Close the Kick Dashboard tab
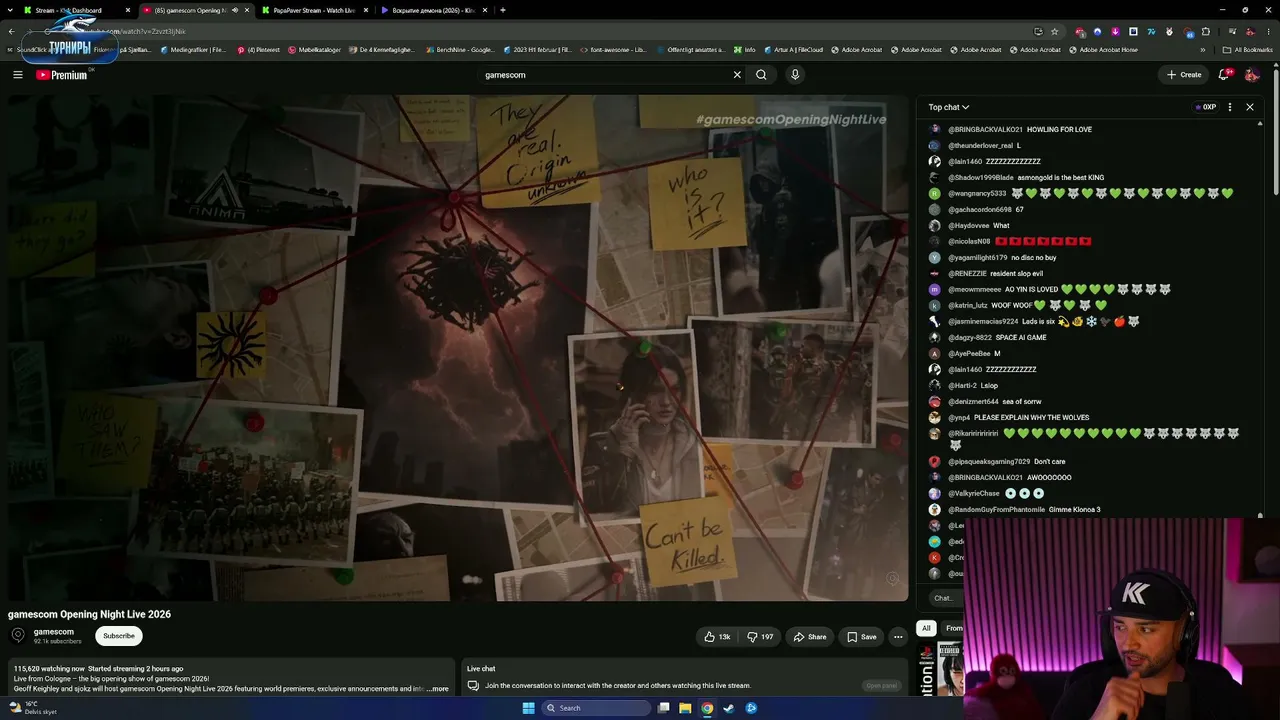The image size is (1280, 720). (x=128, y=10)
